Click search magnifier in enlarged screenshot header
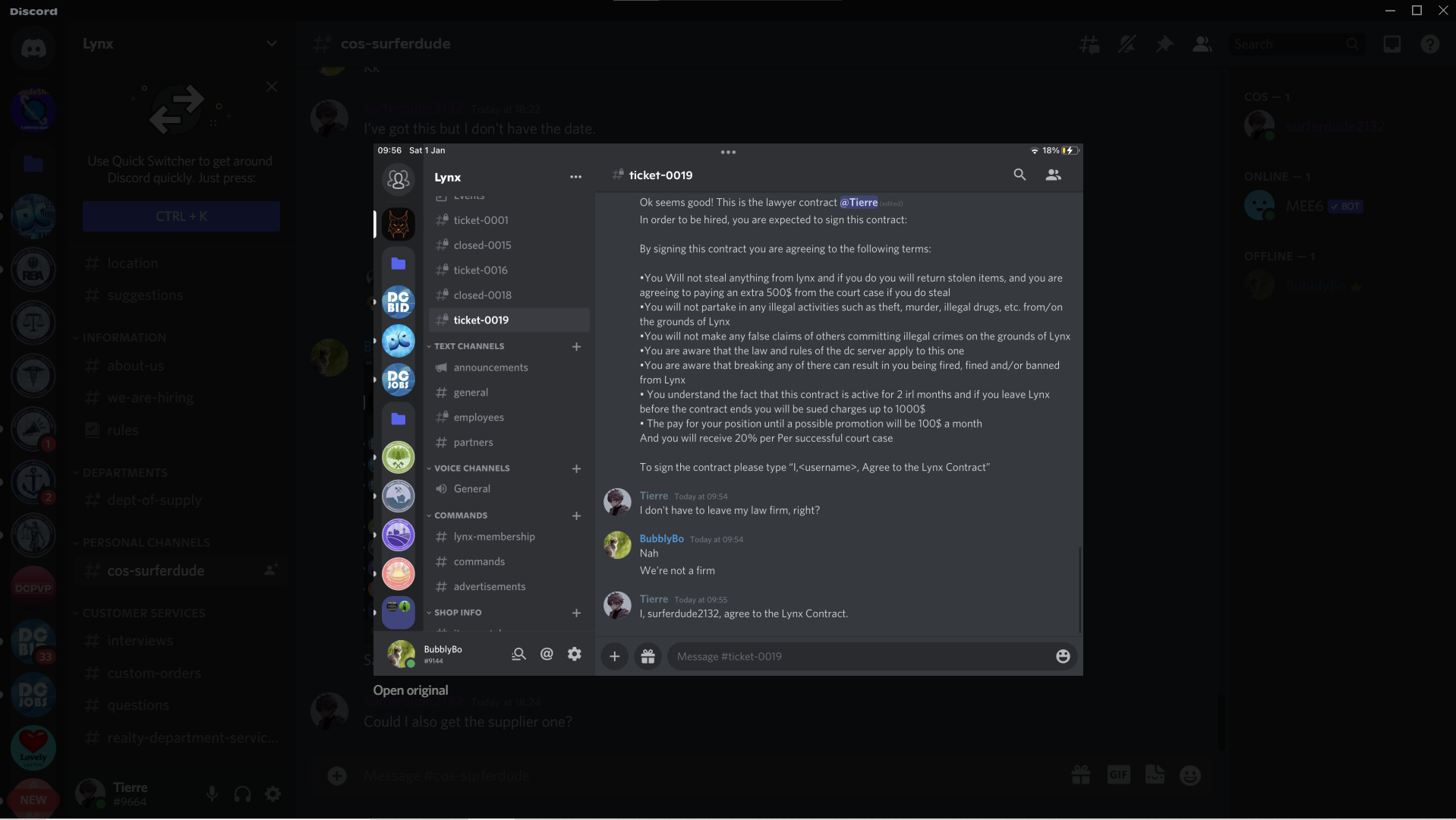The width and height of the screenshot is (1456, 820). click(x=1020, y=175)
